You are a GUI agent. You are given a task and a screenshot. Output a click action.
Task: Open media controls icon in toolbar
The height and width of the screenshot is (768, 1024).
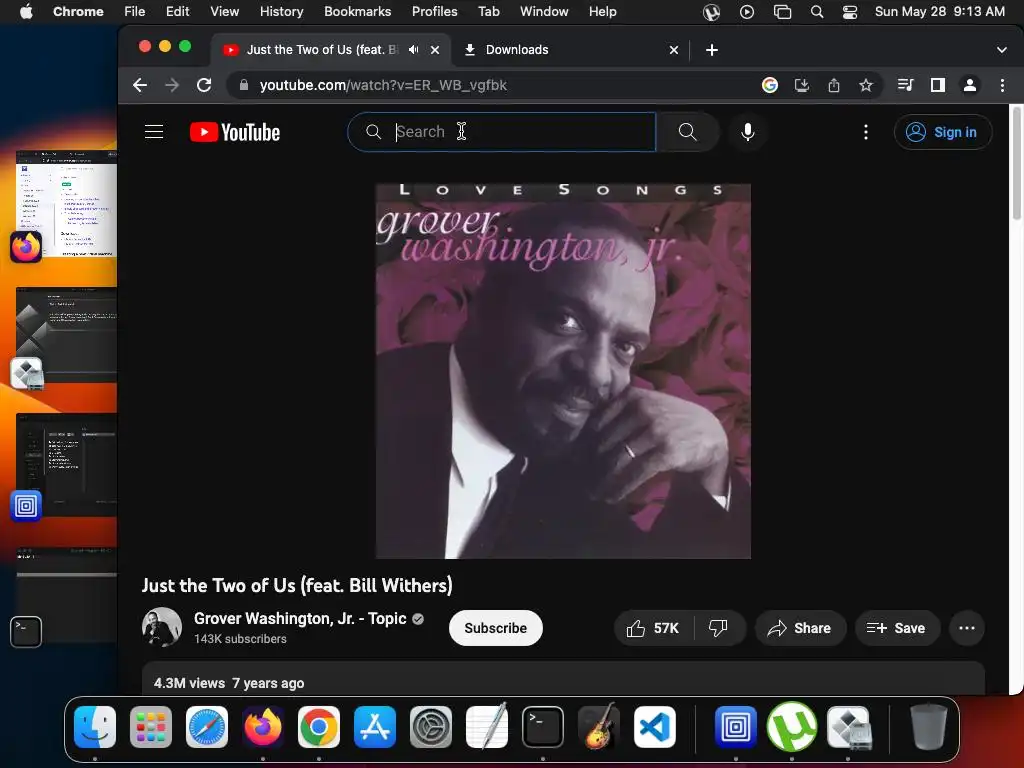pos(905,85)
